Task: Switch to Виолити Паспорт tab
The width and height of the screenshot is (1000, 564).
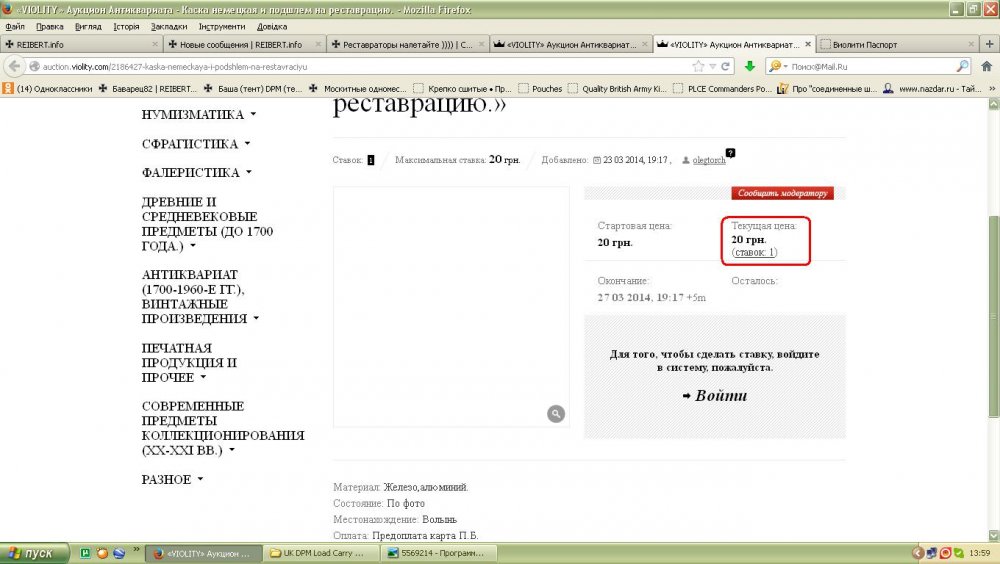Action: 896,44
